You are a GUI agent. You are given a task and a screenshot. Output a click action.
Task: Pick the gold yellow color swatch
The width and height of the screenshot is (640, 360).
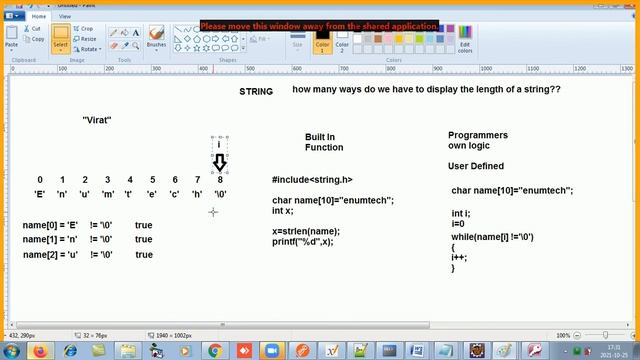[x=399, y=39]
